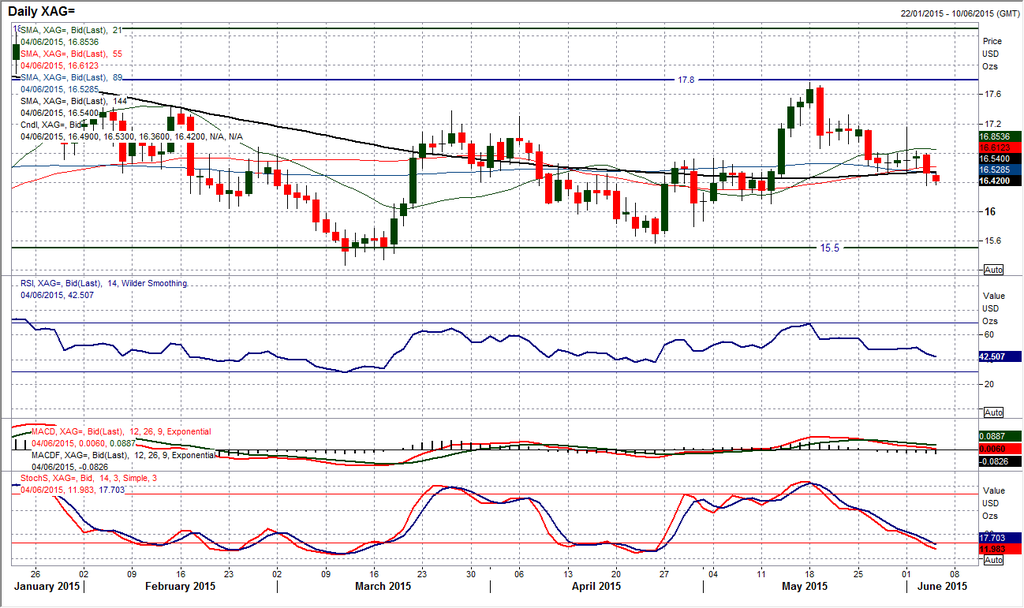Click the 17.2 price axis label
Image resolution: width=1024 pixels, height=608 pixels.
[x=993, y=123]
